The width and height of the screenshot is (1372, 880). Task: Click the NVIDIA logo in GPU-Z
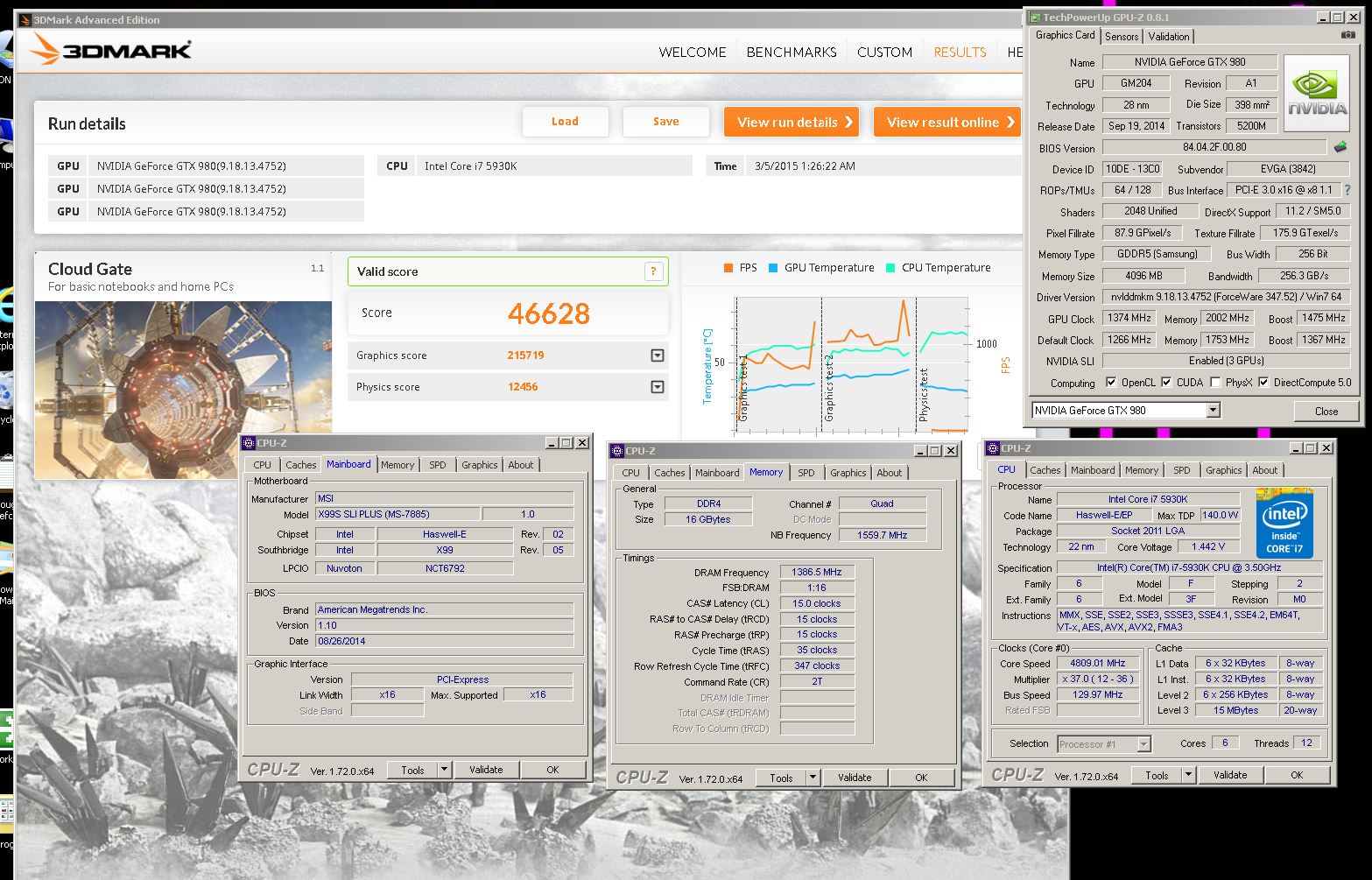point(1316,94)
